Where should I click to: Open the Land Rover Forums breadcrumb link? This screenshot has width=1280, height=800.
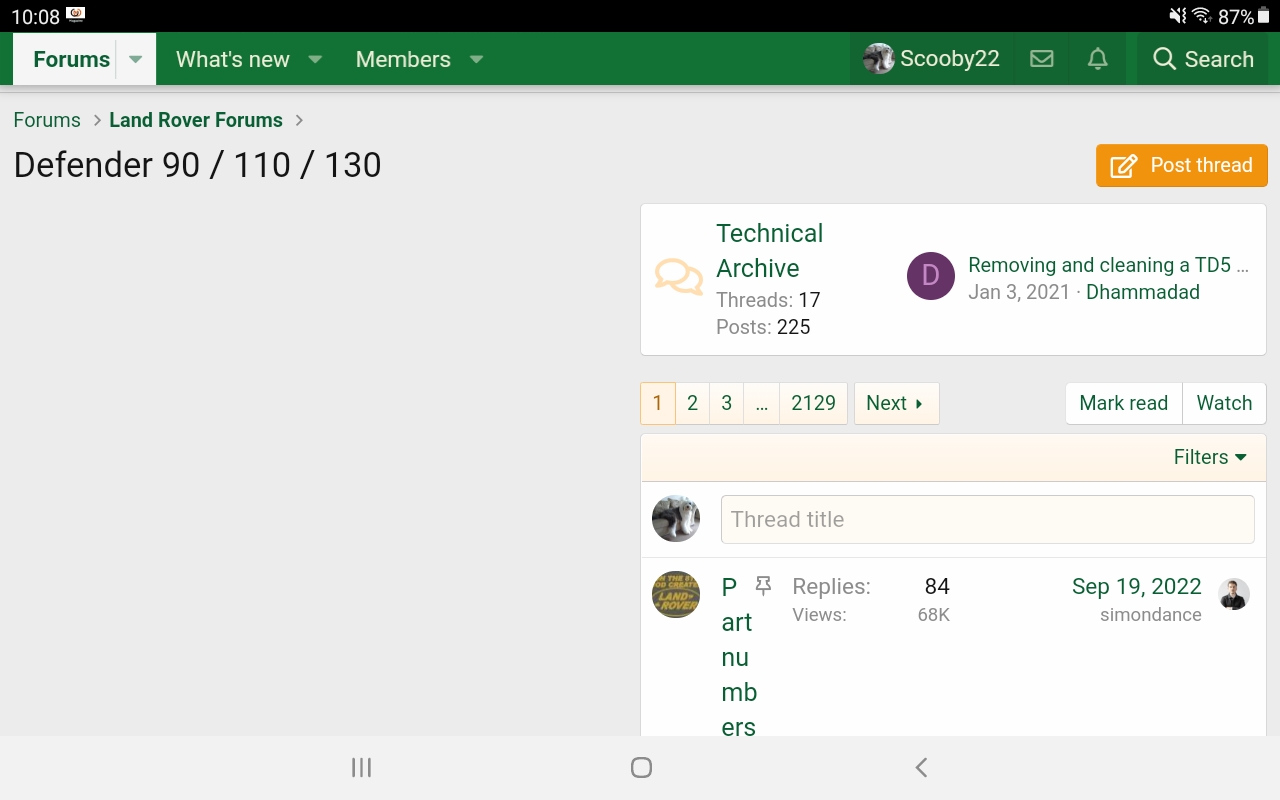pos(196,120)
